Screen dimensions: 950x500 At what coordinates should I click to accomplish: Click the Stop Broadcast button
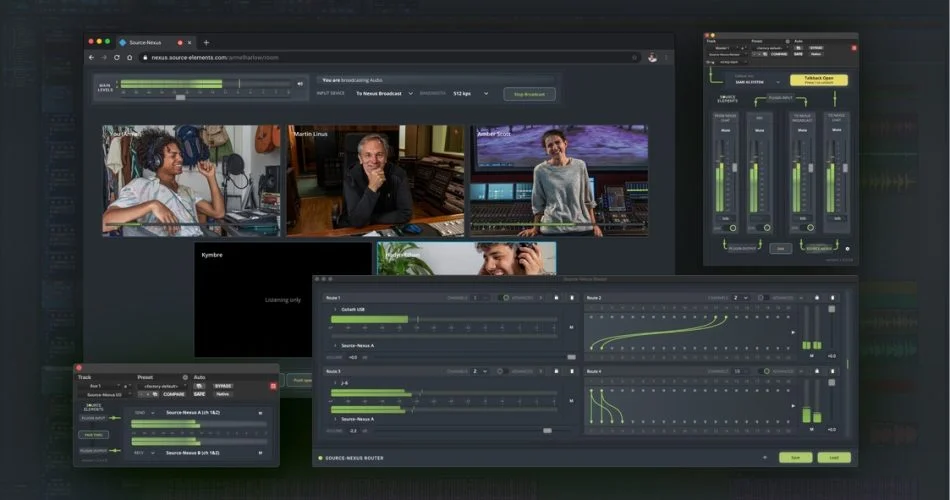pos(530,94)
